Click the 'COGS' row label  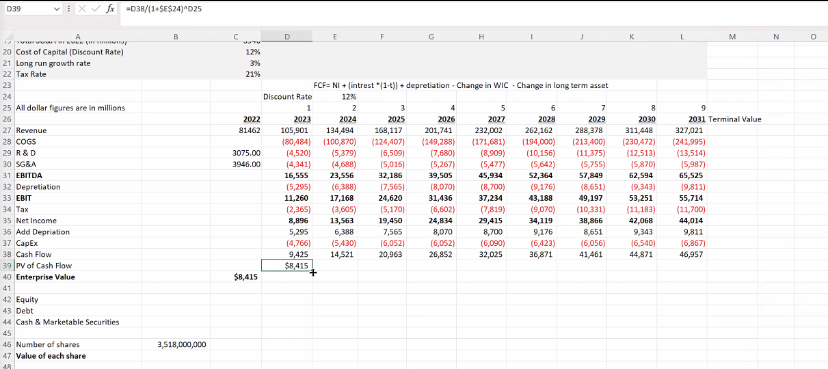pos(78,142)
